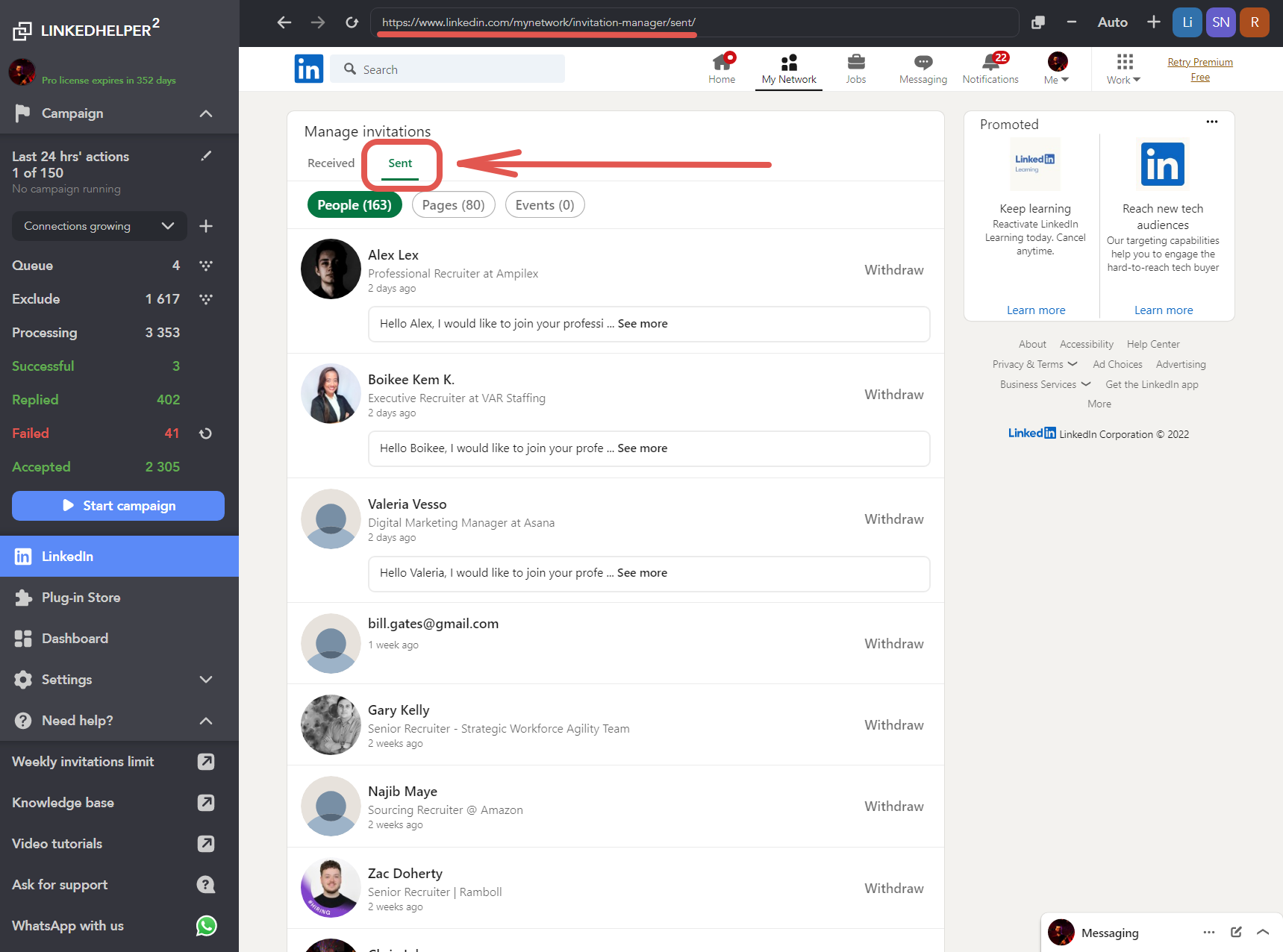Open Dashboard in the sidebar
Viewport: 1283px width, 952px height.
click(x=75, y=639)
